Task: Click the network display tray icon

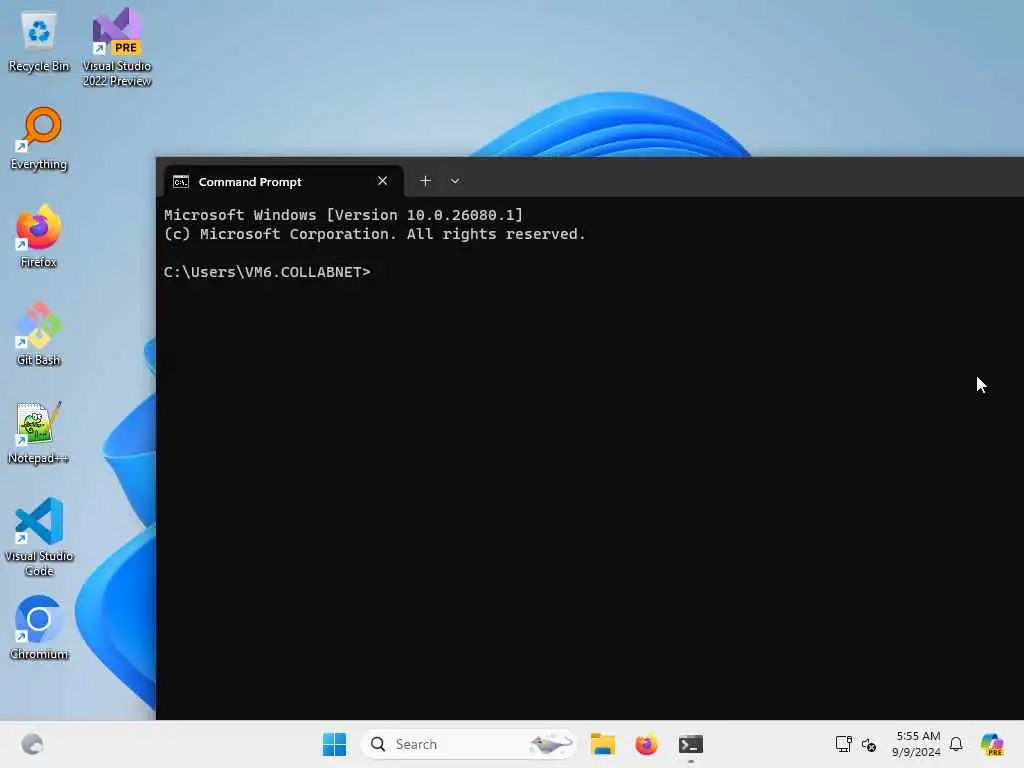Action: pyautogui.click(x=844, y=744)
